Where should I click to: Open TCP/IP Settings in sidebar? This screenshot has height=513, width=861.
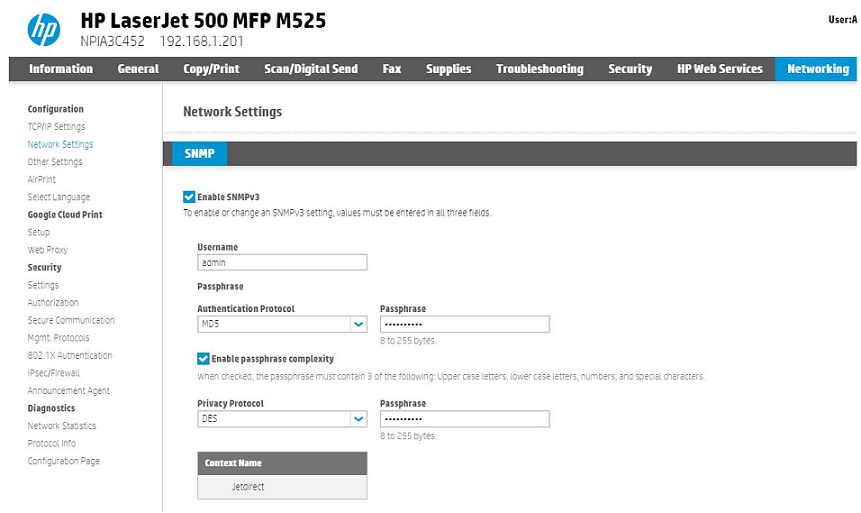click(x=56, y=127)
